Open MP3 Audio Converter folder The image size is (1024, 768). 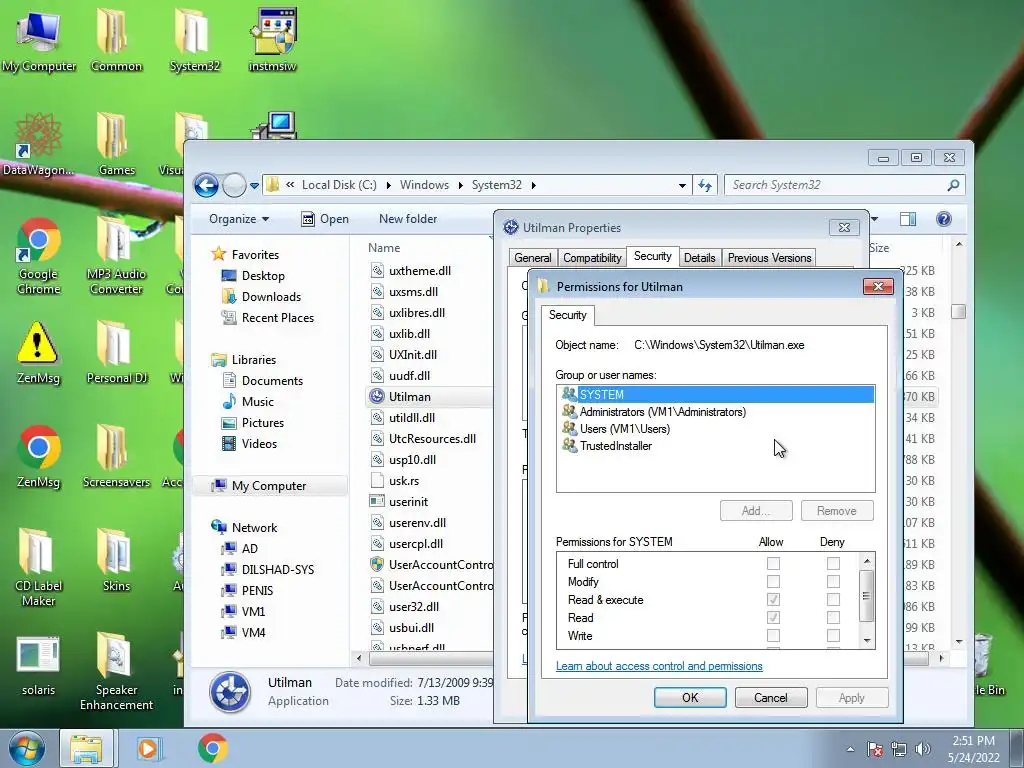point(116,256)
